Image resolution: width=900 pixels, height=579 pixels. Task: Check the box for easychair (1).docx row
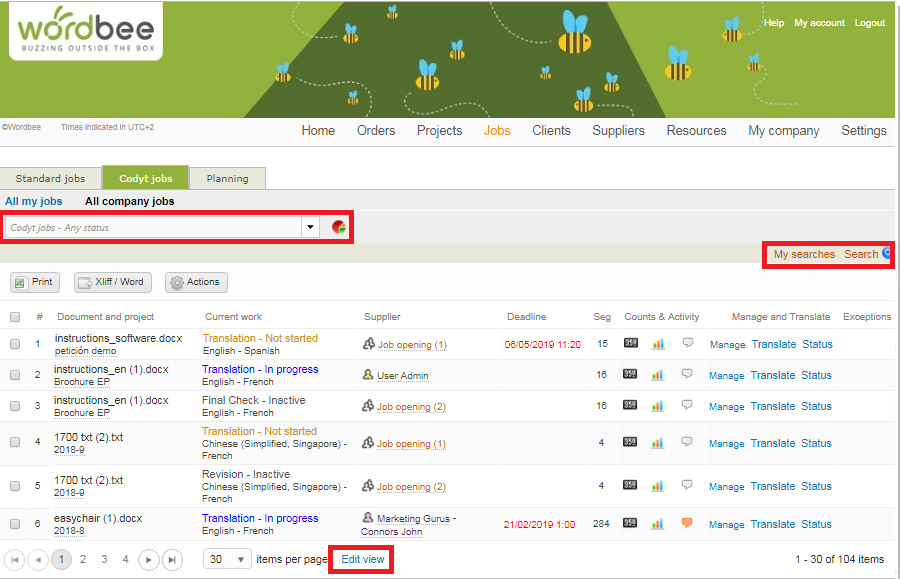tap(15, 524)
